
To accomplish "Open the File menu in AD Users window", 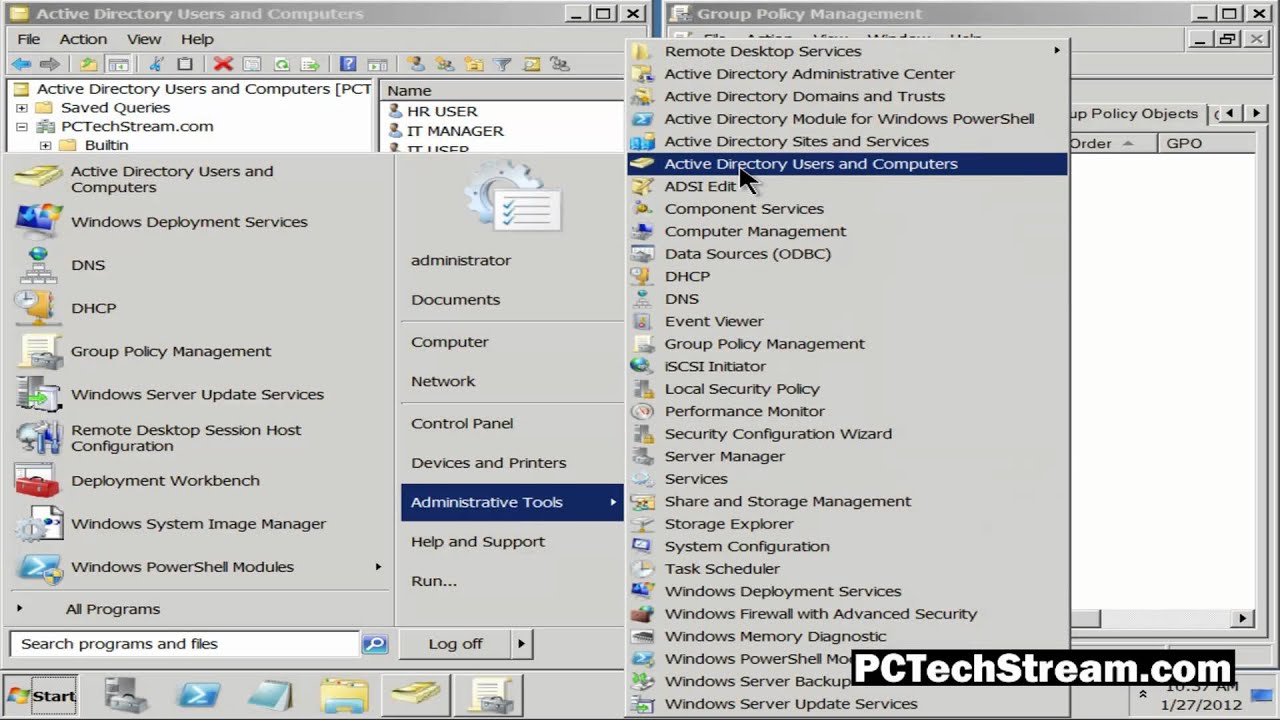I will tap(29, 39).
